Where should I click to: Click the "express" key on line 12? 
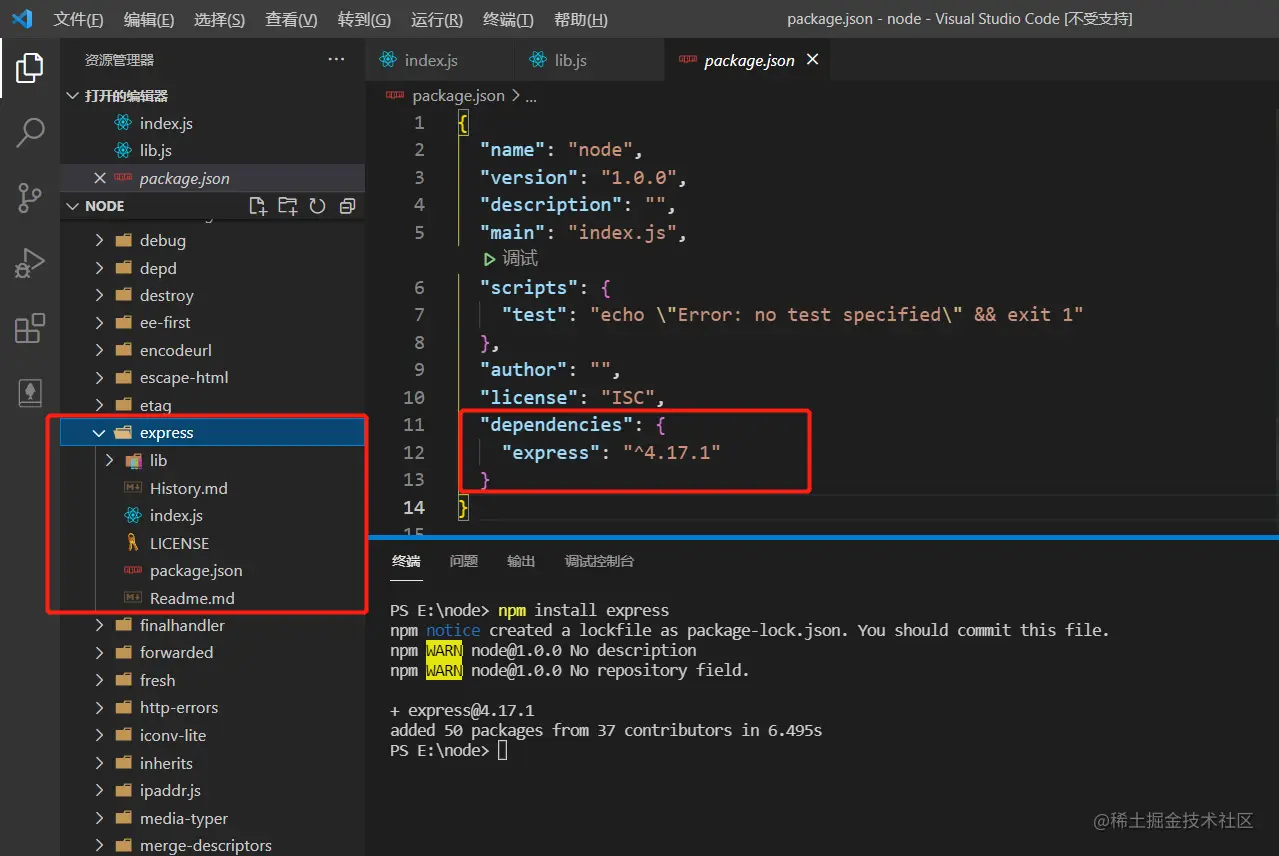550,452
